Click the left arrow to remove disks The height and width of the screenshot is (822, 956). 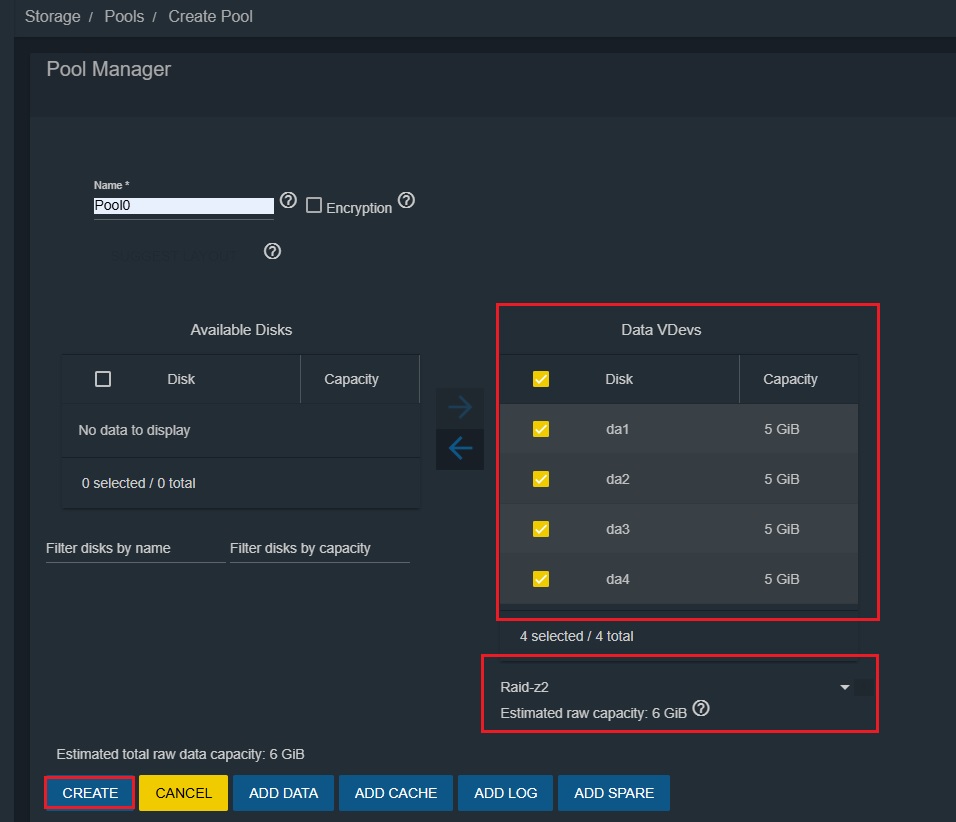click(x=460, y=449)
